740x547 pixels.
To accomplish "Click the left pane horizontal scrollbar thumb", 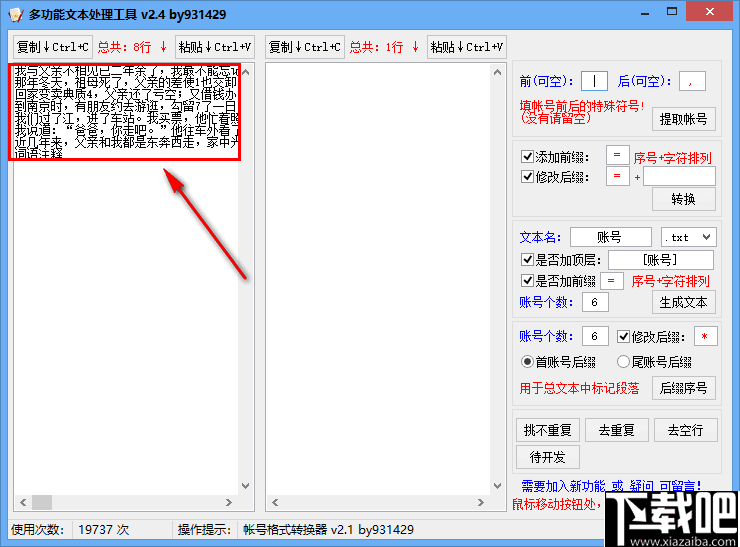I will 42,503.
